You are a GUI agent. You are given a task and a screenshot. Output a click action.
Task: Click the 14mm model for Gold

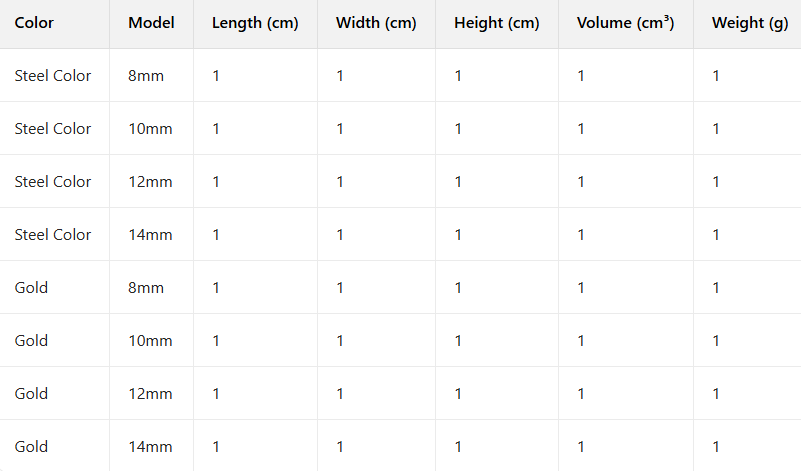coord(150,447)
